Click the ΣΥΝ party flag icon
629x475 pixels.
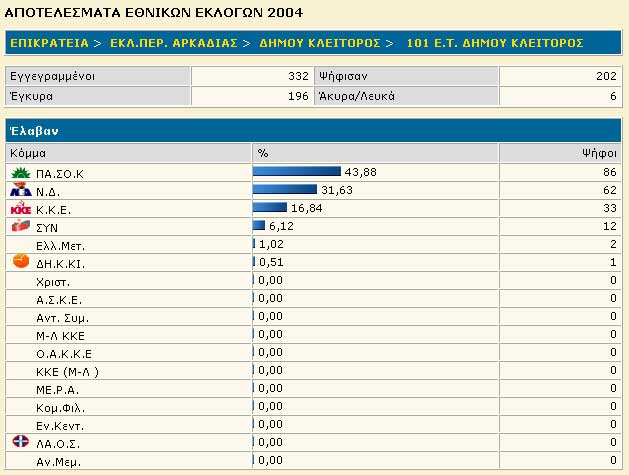19,226
